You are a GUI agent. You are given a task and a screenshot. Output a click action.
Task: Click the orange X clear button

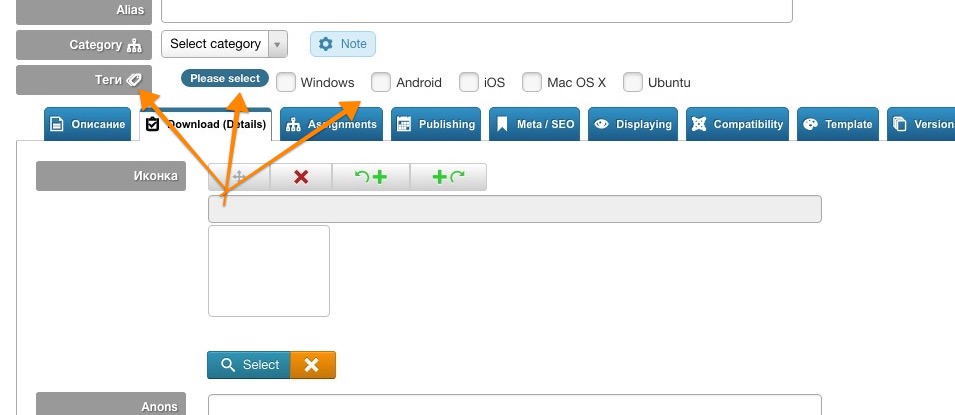pos(312,365)
